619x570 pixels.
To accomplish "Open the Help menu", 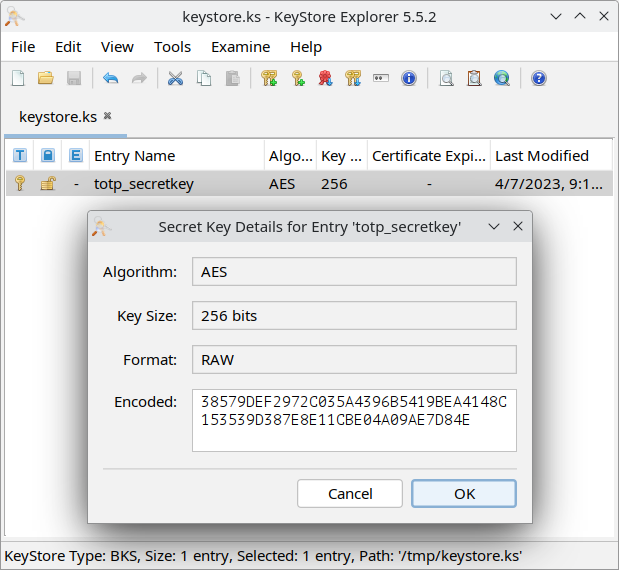I will click(x=306, y=47).
